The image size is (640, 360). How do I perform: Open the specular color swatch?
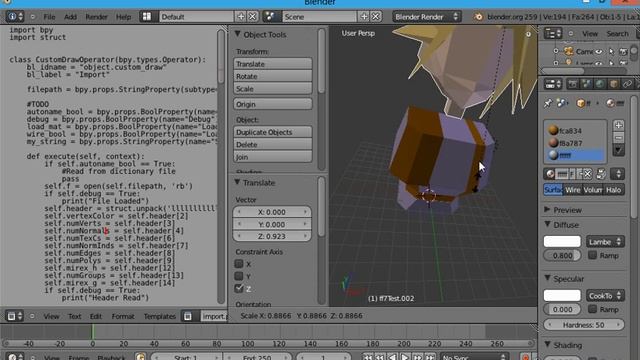562,296
